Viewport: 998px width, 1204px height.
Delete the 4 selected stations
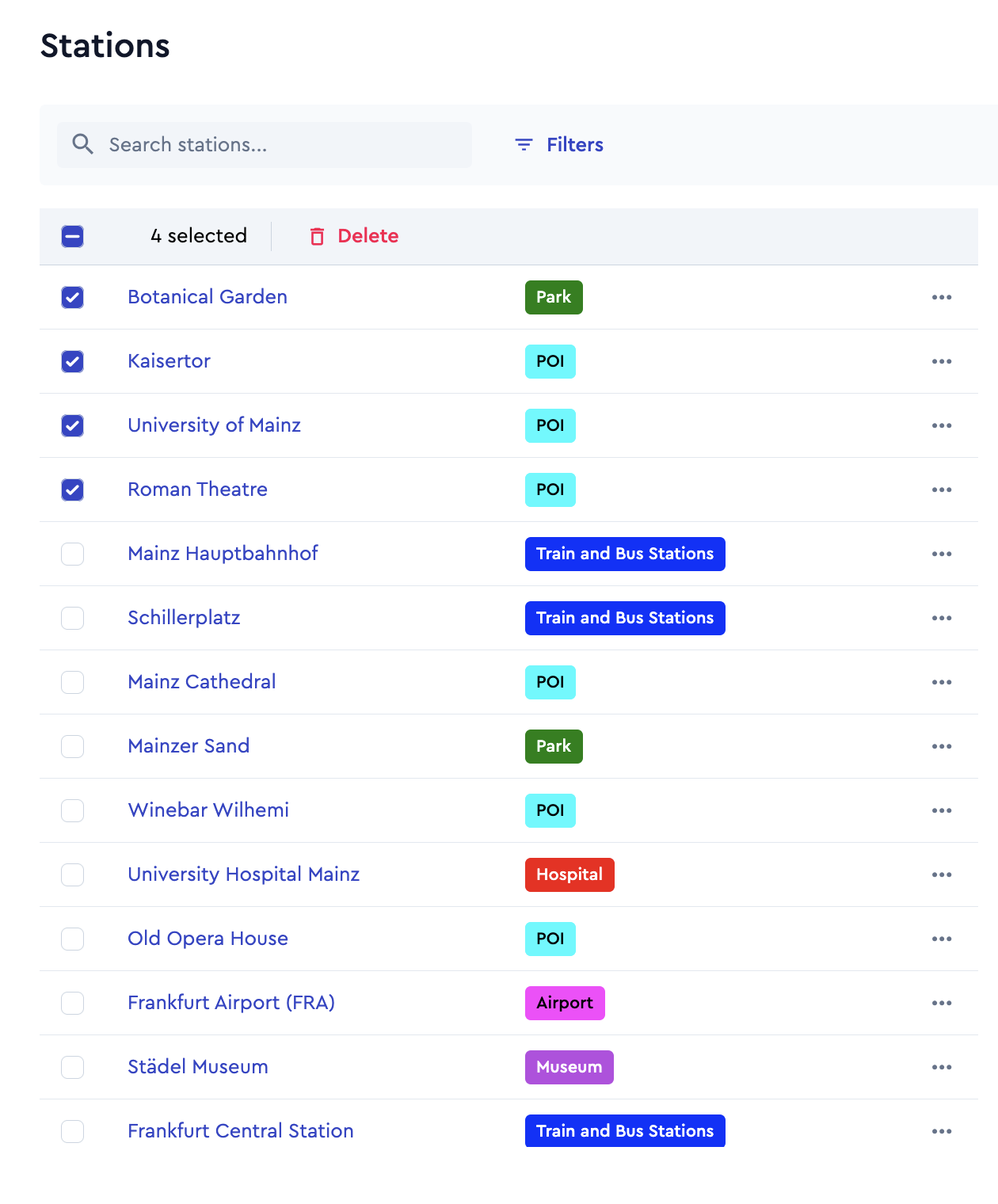[x=354, y=236]
